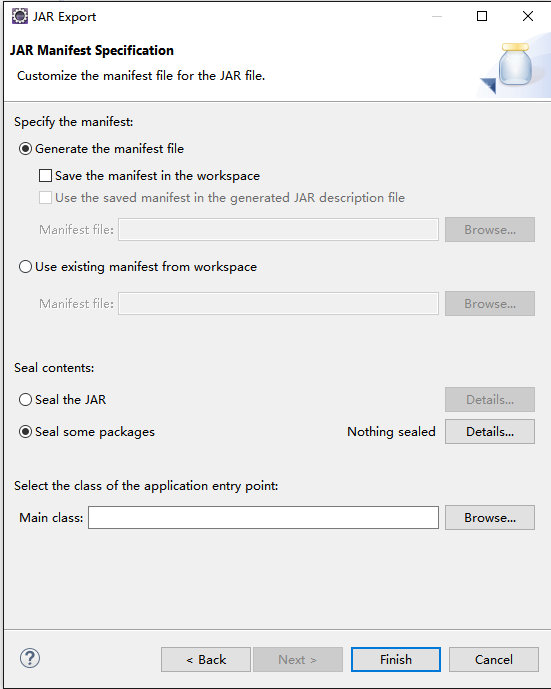This screenshot has width=551, height=689.
Task: Click the JAR Manifest Specification heading
Action: point(92,51)
